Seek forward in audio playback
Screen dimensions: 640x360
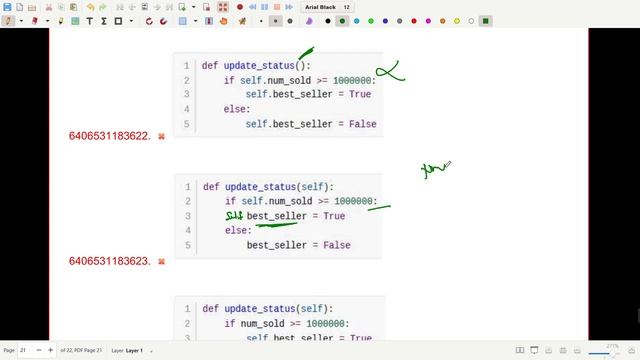(289, 7)
